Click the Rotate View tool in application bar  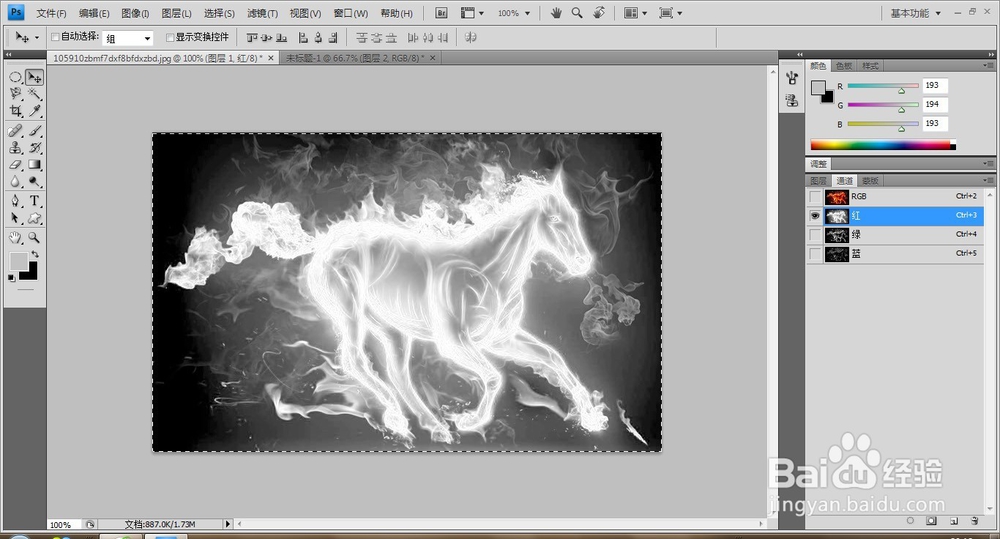pyautogui.click(x=598, y=13)
